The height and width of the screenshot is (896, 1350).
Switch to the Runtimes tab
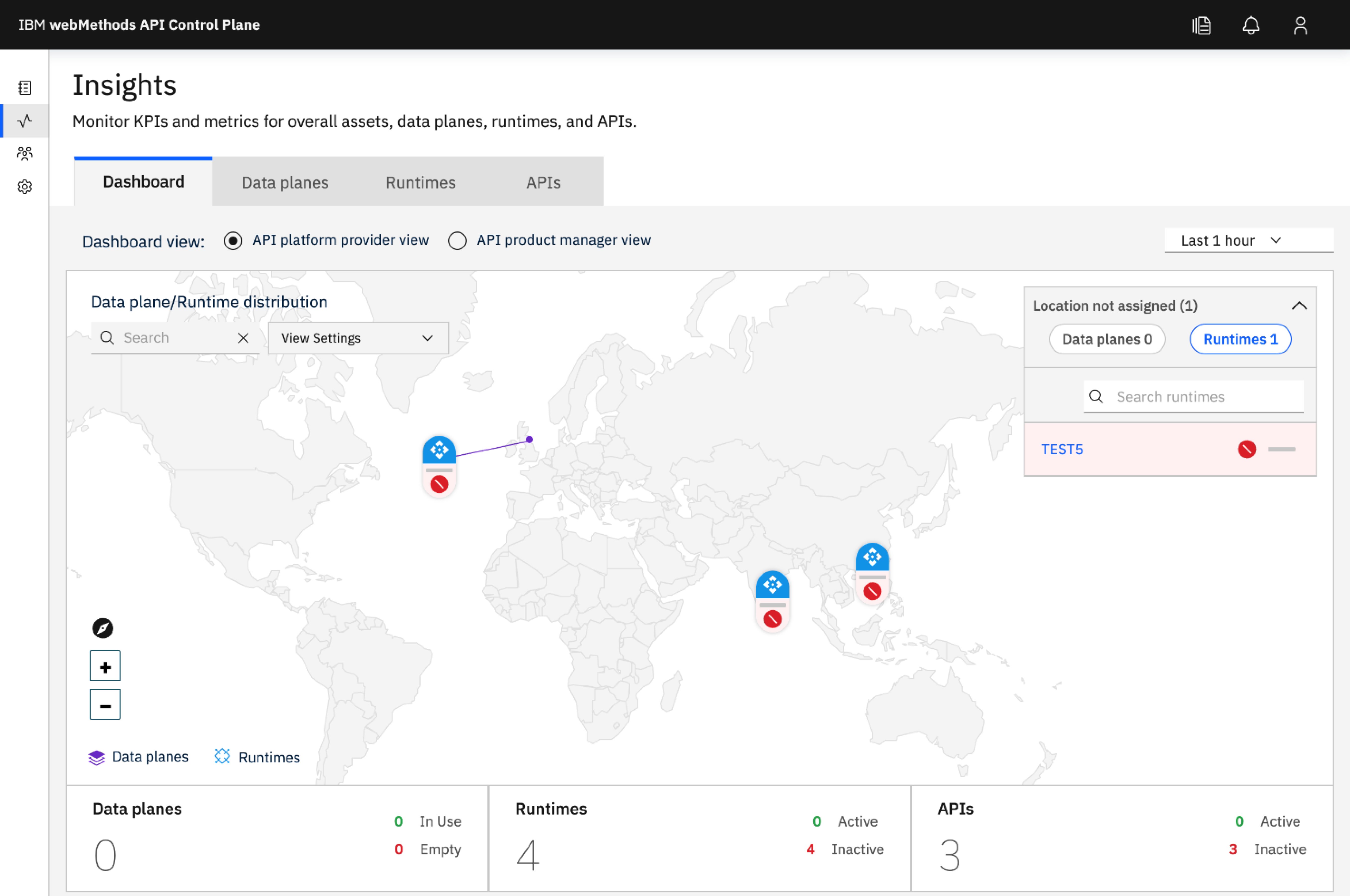pyautogui.click(x=420, y=182)
